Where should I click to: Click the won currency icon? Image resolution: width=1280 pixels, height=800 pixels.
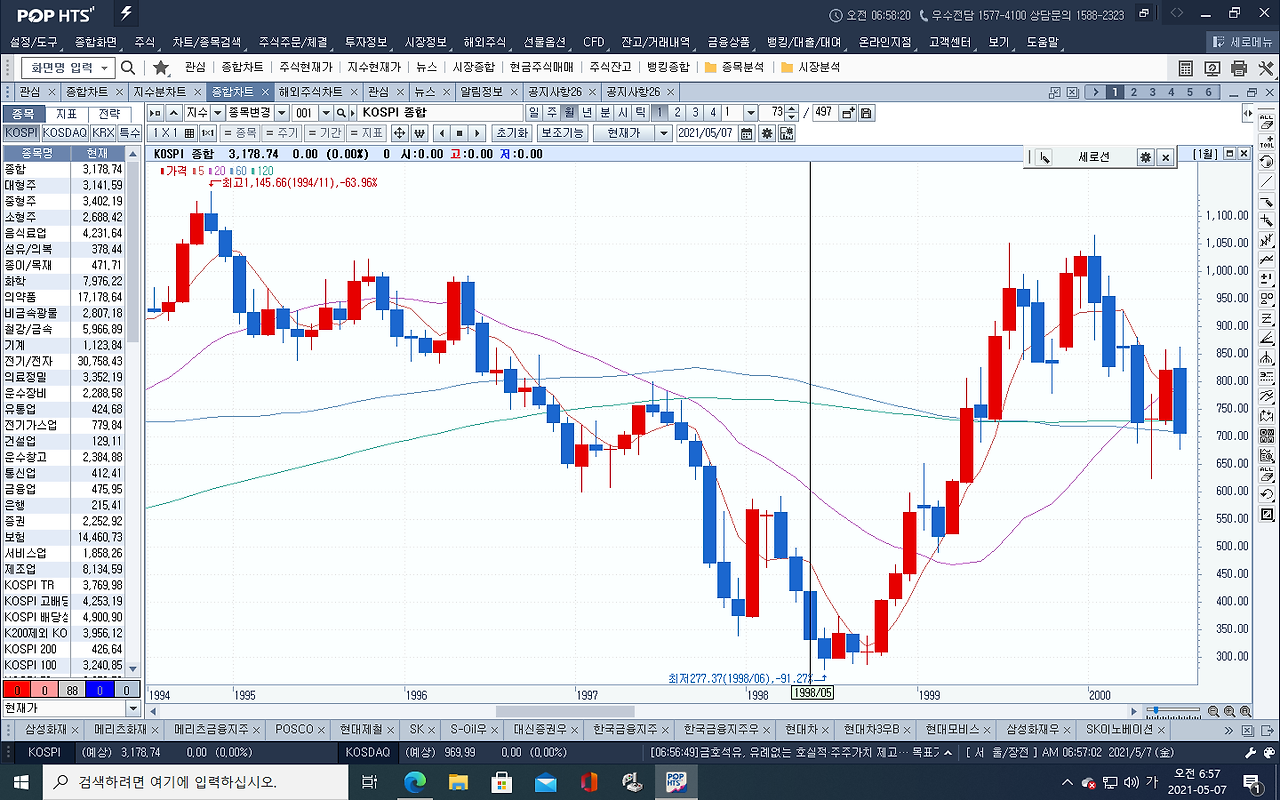(419, 133)
